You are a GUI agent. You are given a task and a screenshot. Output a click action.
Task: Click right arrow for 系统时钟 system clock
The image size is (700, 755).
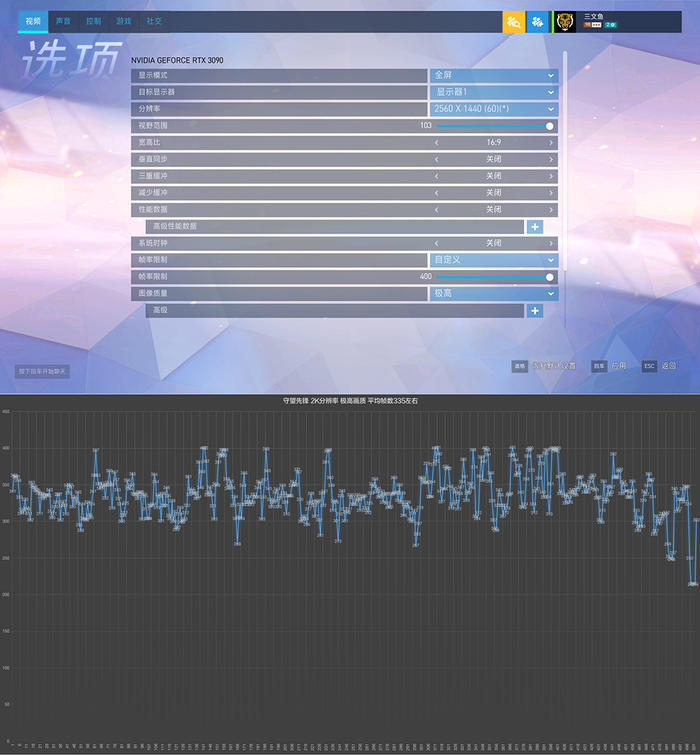click(x=551, y=243)
